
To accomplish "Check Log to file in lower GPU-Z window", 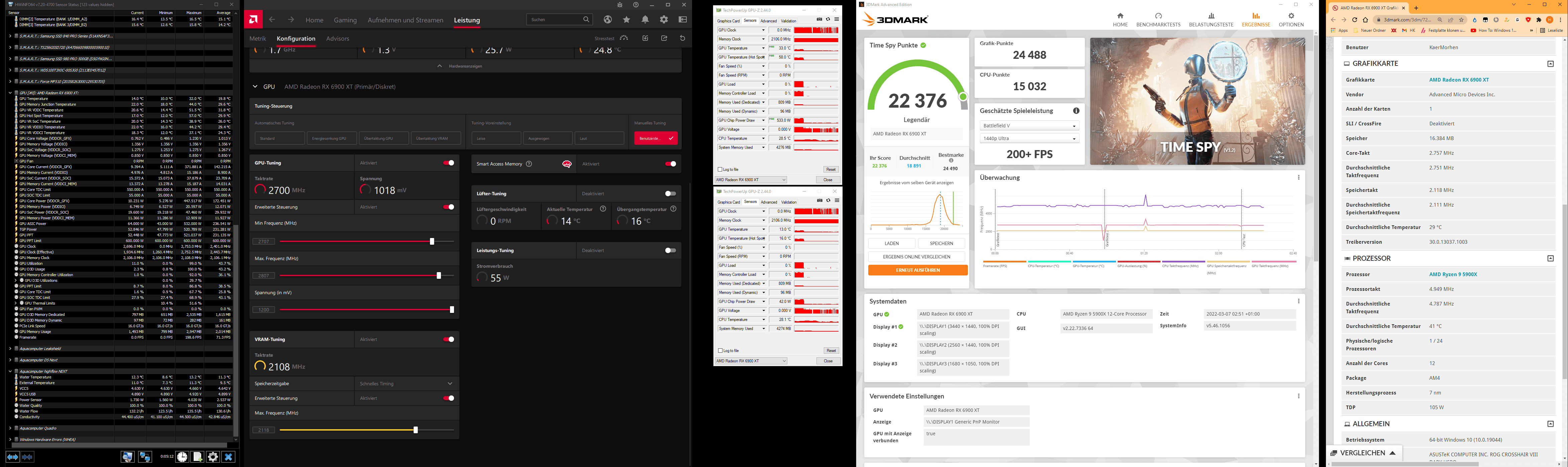I will [x=720, y=351].
